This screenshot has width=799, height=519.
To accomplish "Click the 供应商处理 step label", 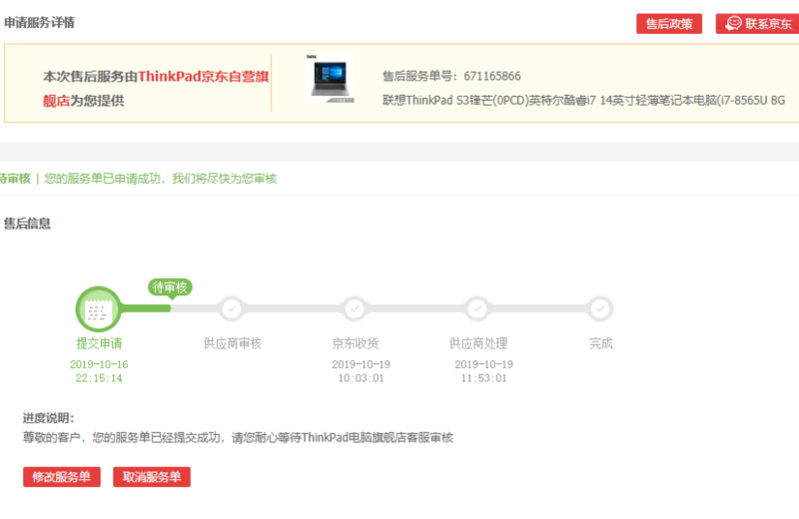I will [478, 344].
